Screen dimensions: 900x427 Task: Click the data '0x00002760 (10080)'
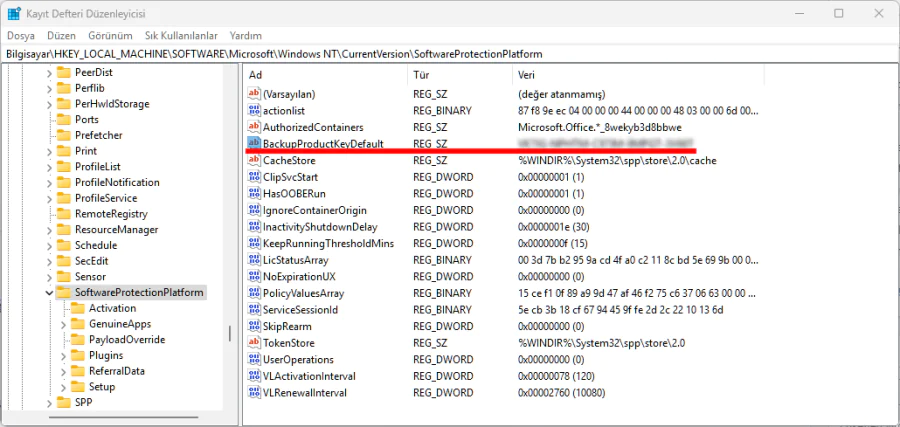tap(561, 393)
